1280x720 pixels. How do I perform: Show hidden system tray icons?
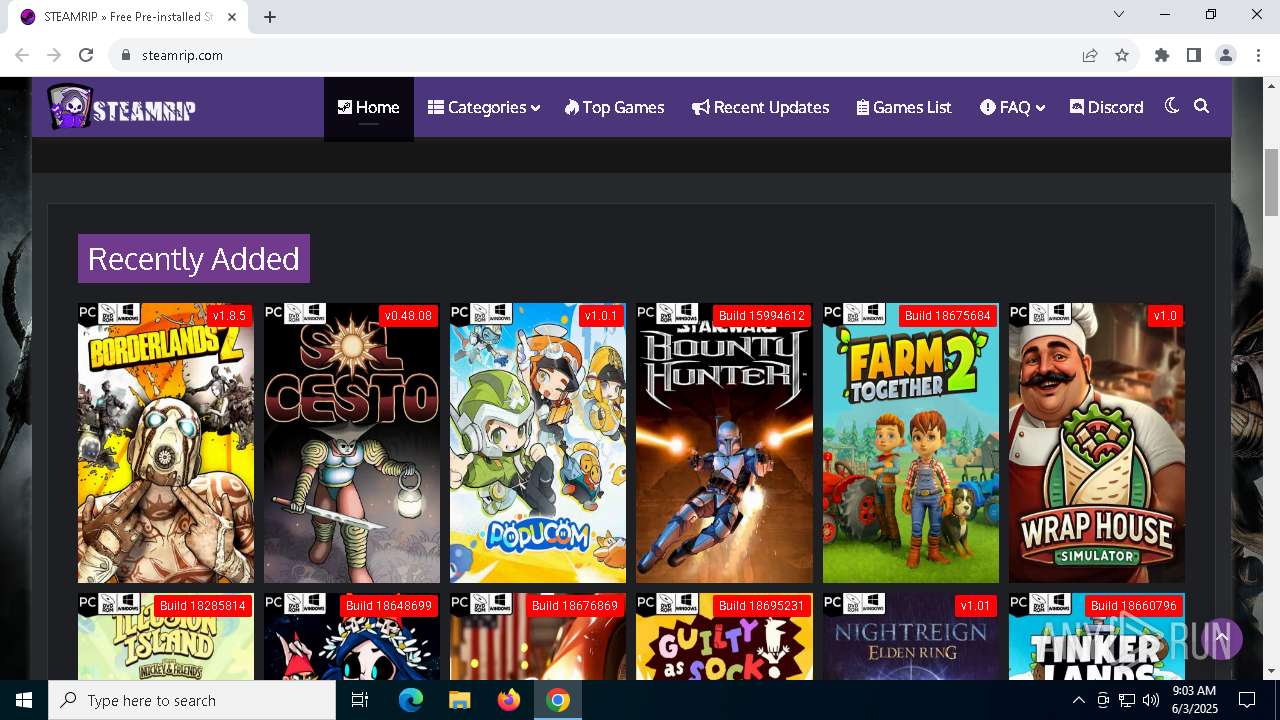pos(1078,700)
